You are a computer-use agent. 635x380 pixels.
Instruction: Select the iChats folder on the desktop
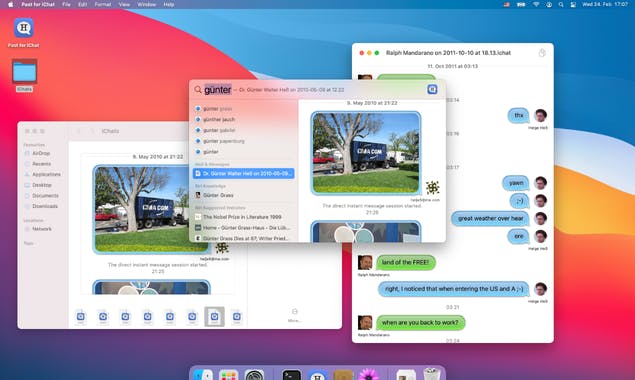[x=24, y=72]
